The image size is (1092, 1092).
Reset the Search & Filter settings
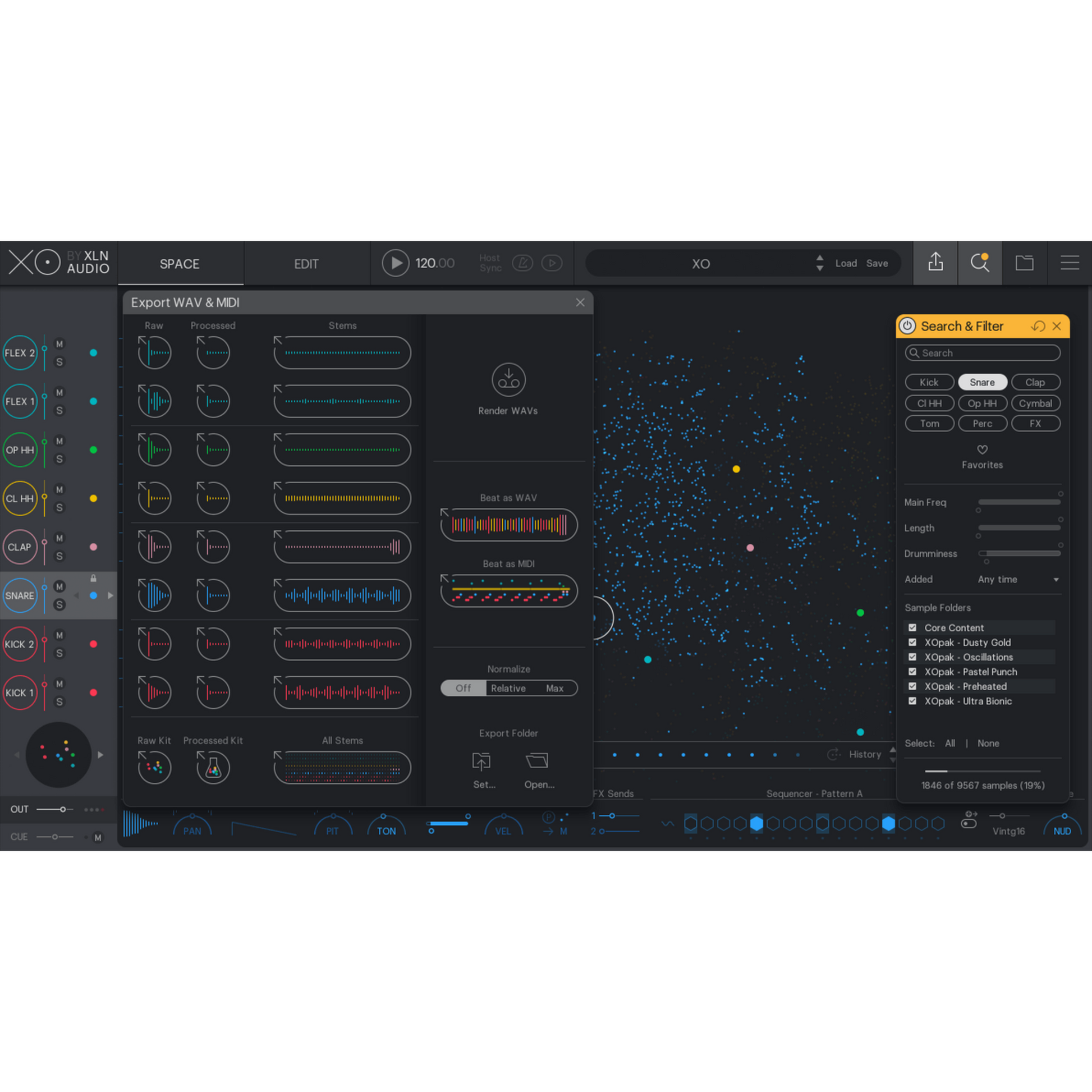(1038, 326)
